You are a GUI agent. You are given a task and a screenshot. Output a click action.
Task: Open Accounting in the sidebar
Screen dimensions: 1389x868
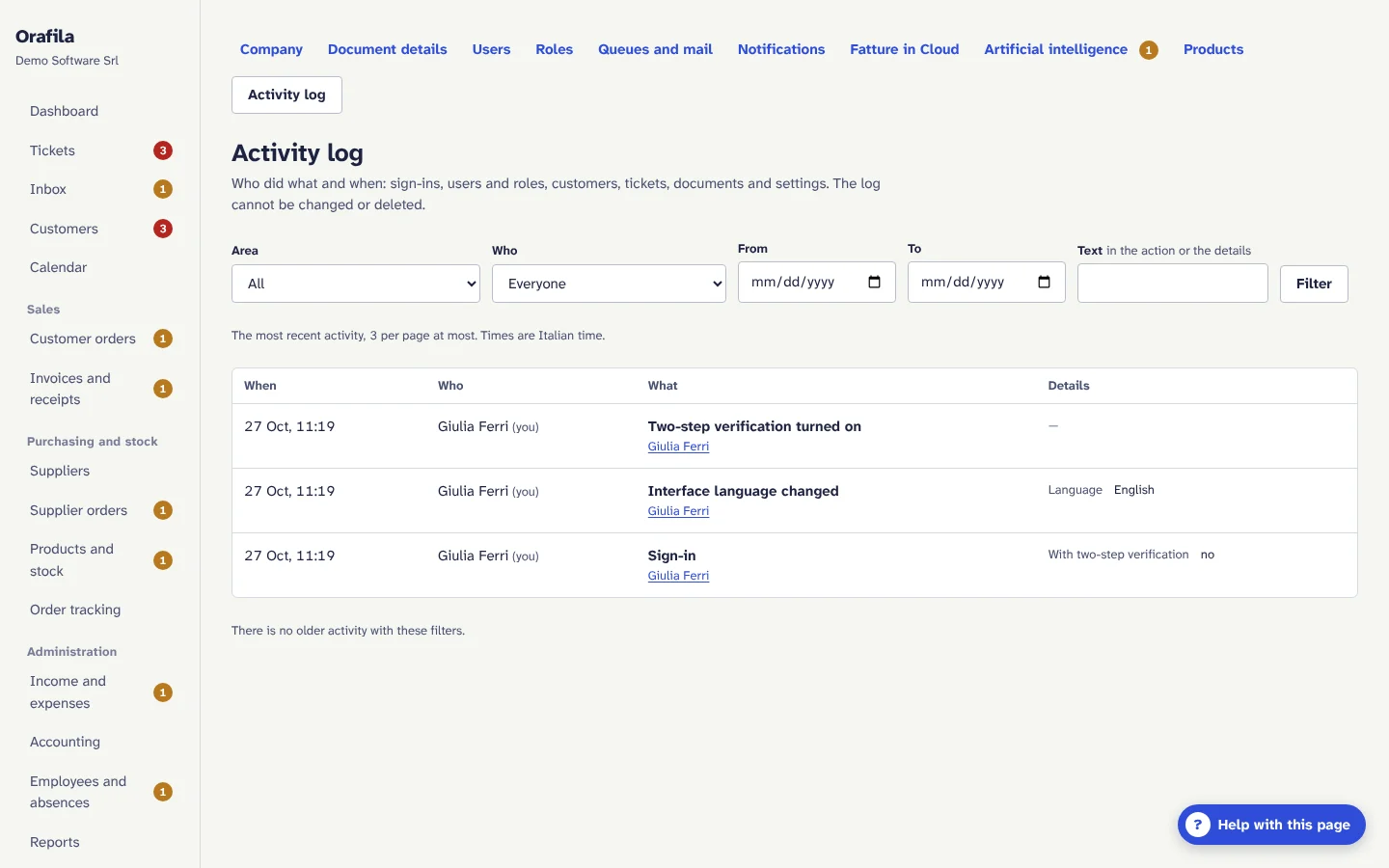coord(65,742)
